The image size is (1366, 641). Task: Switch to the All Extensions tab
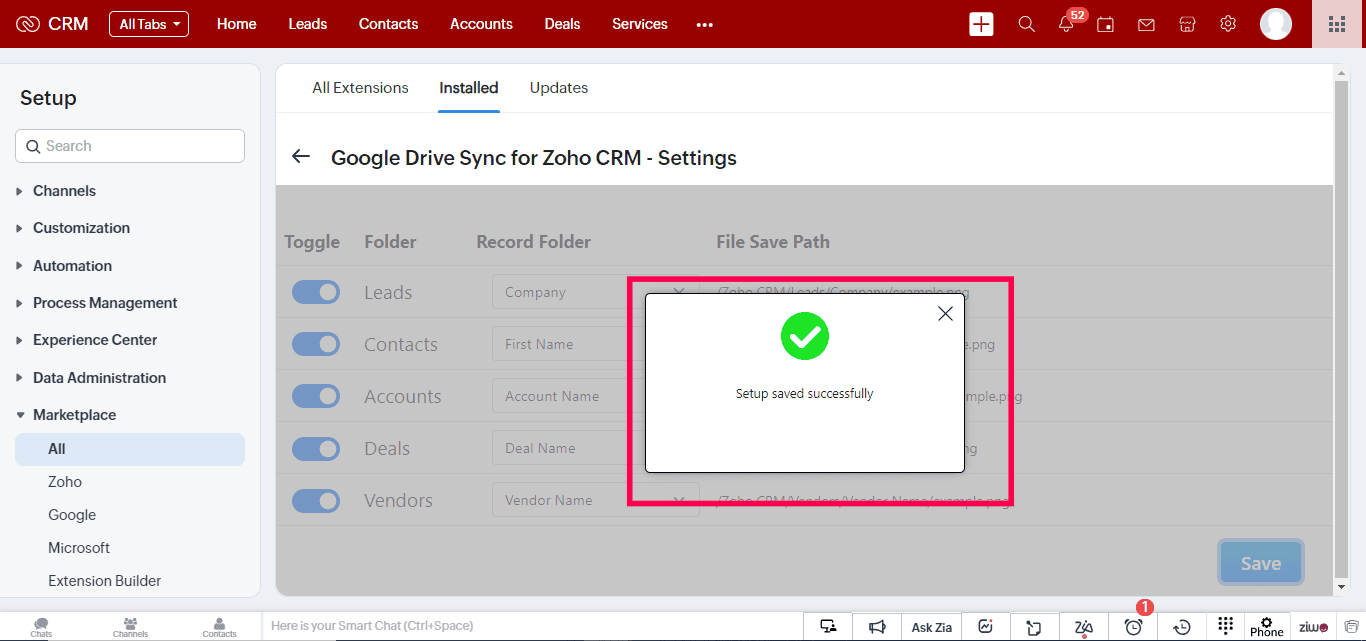pyautogui.click(x=360, y=88)
